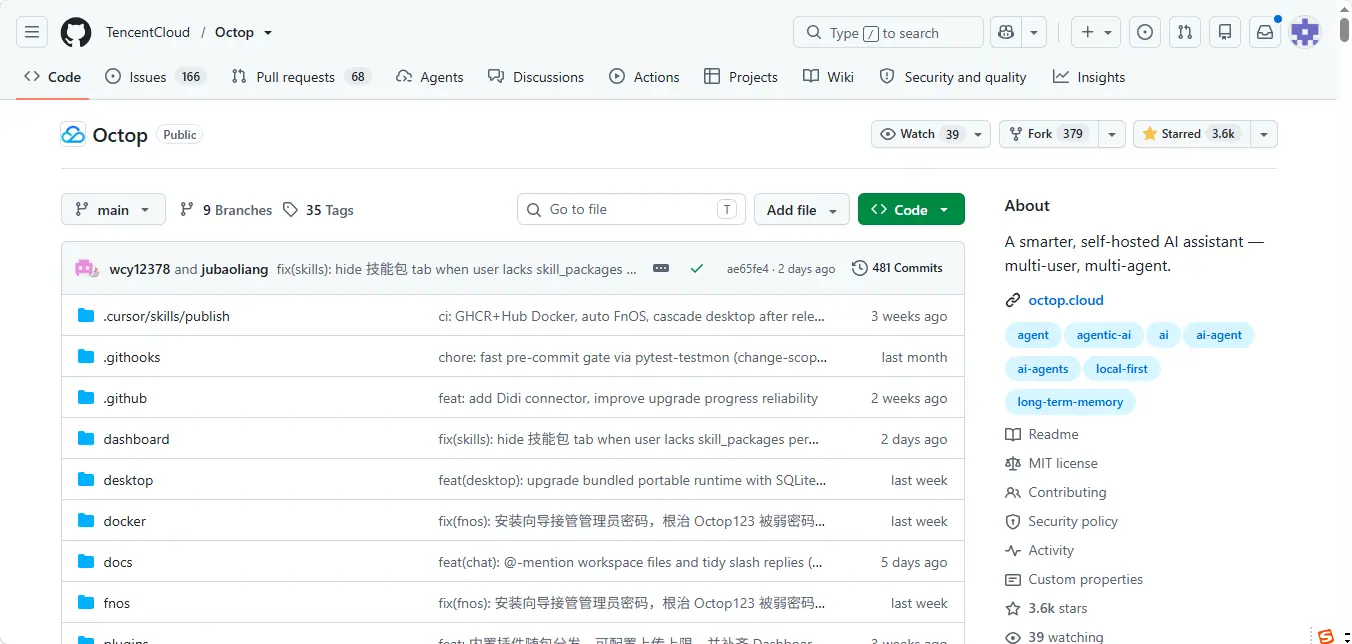The width and height of the screenshot is (1352, 644).
Task: View the green check status of latest commit
Action: point(697,268)
